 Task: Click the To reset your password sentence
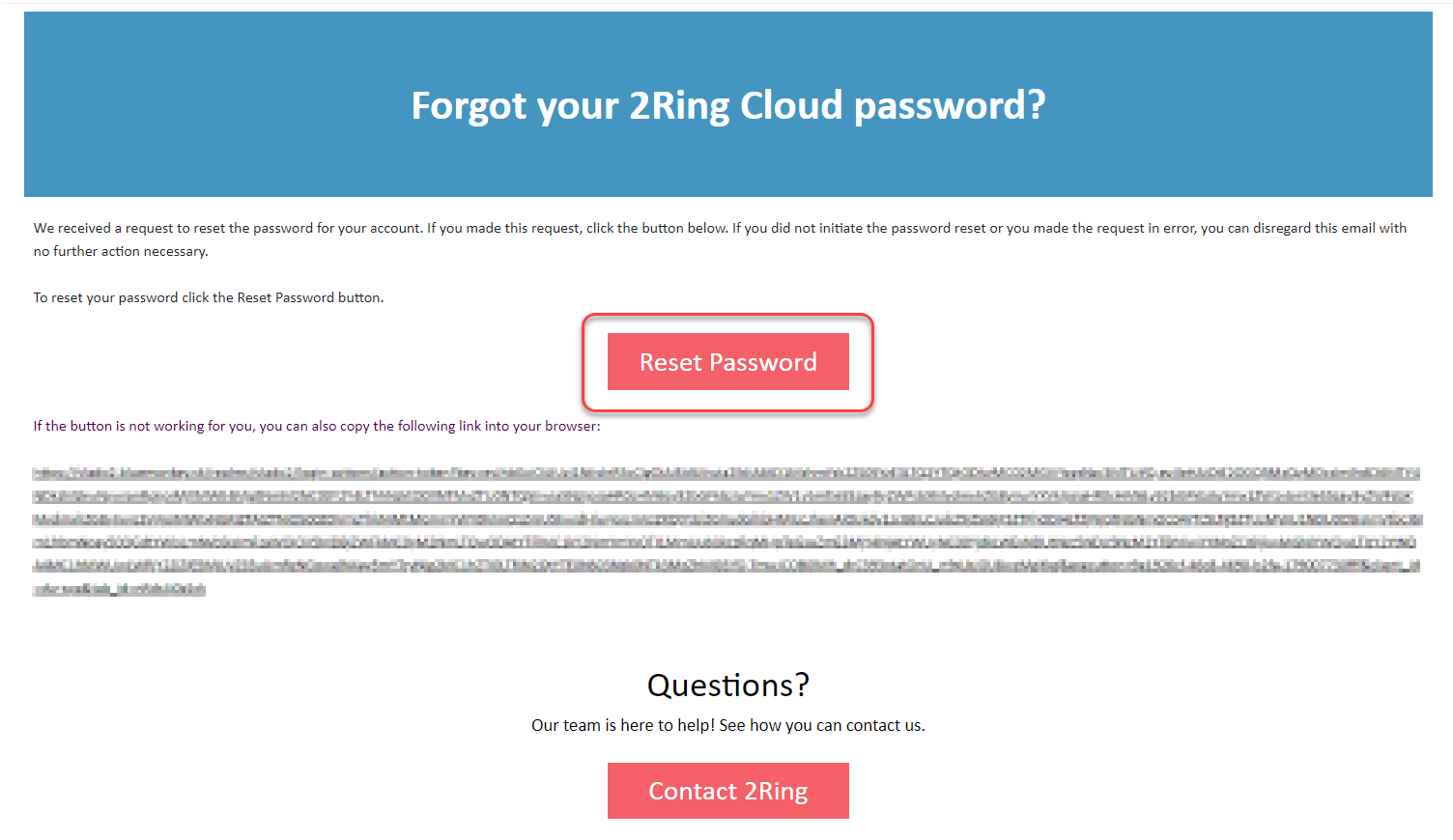209,297
